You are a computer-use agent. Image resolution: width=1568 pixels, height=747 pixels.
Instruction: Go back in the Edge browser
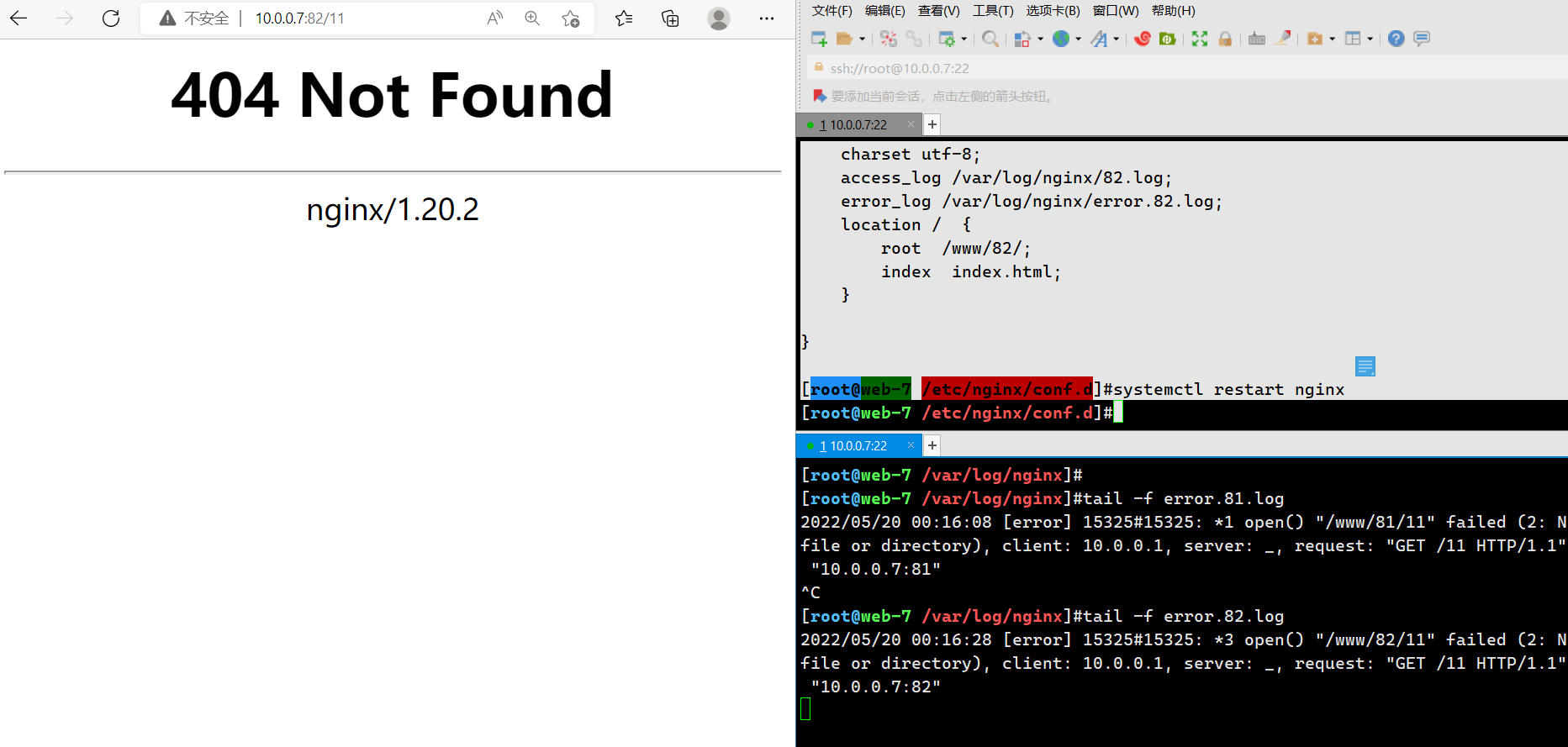tap(18, 18)
